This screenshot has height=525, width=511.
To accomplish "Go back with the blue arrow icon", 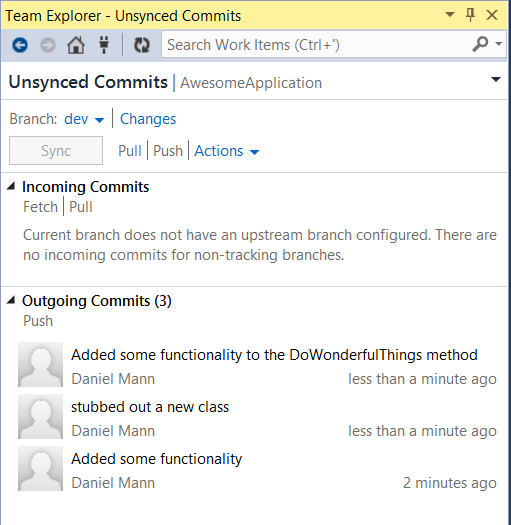I will tap(20, 45).
